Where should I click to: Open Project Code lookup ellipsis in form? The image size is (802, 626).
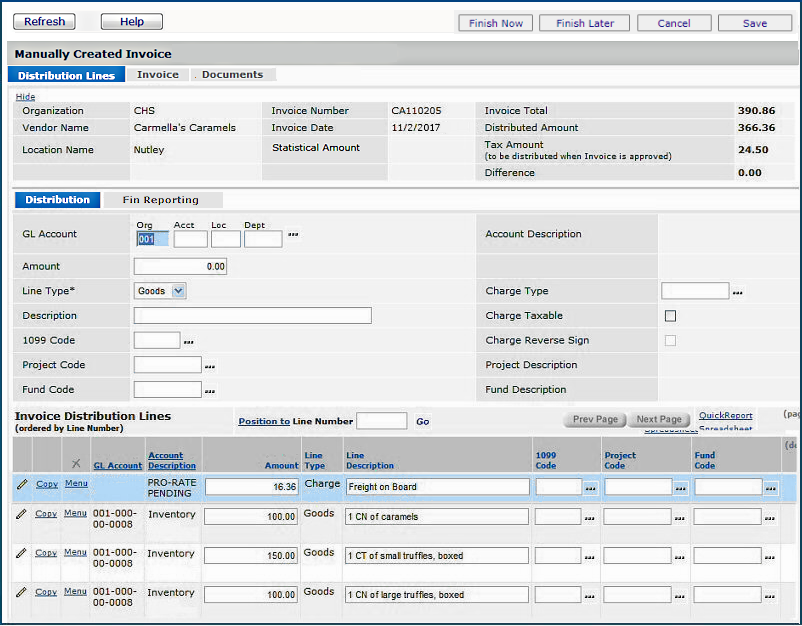(210, 366)
